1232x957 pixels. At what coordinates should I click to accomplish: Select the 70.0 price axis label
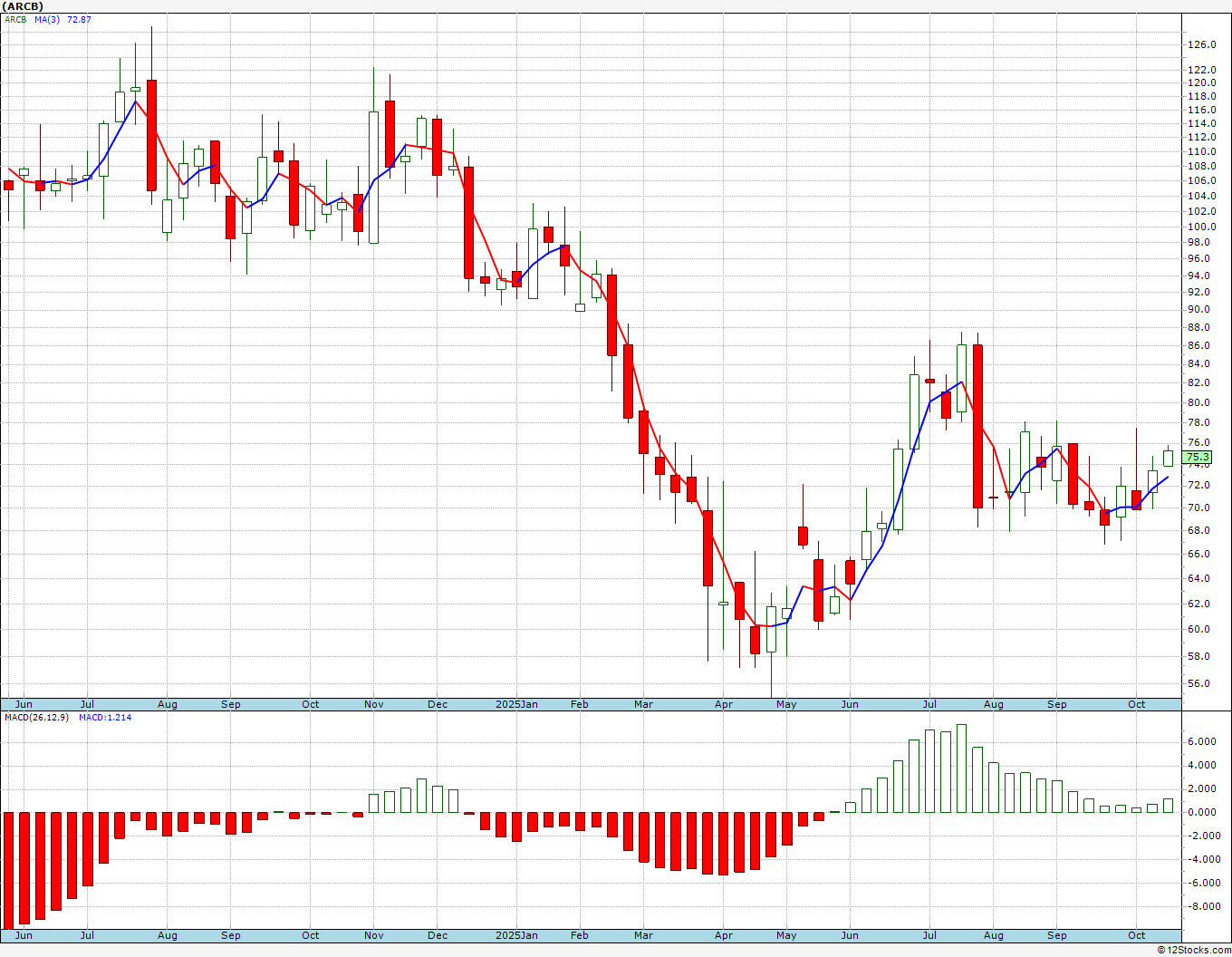coord(1201,507)
